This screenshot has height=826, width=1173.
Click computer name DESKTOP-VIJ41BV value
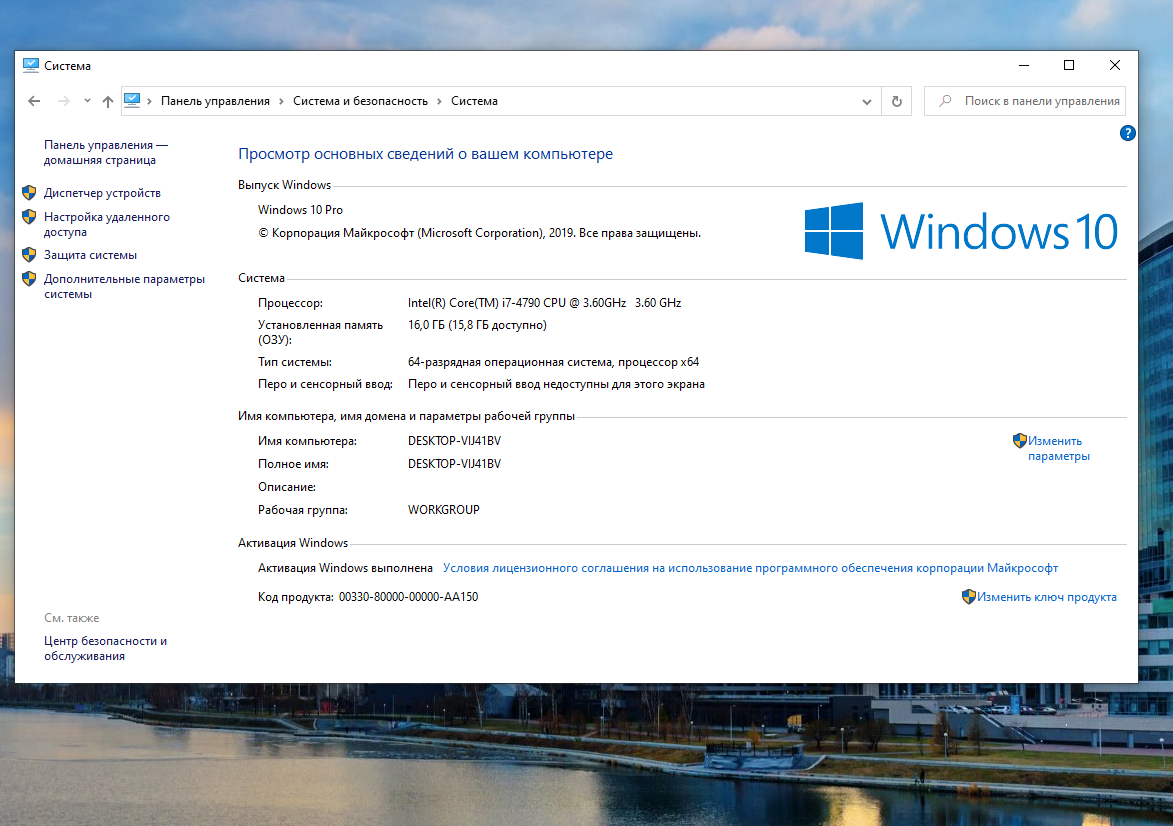pos(454,441)
